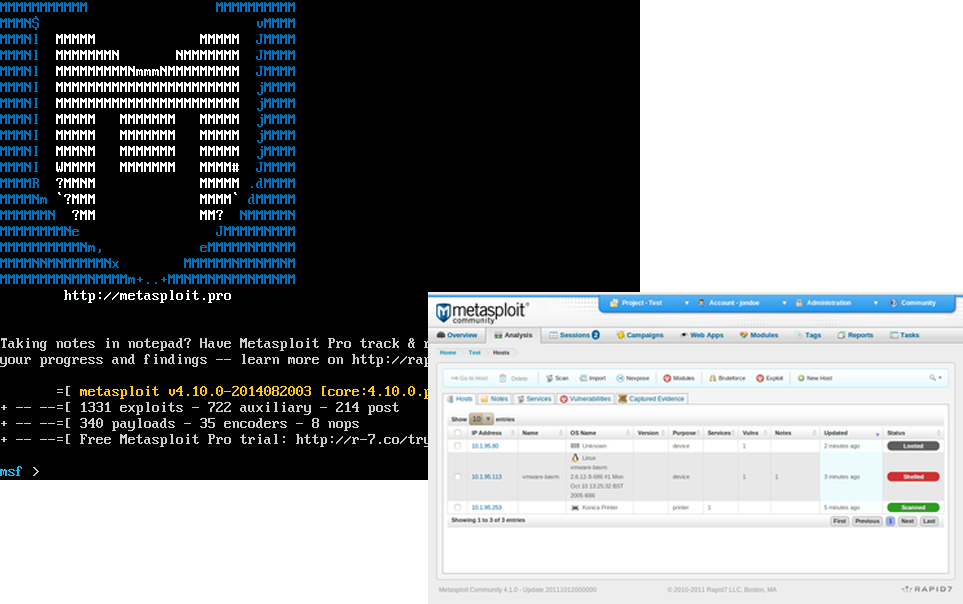
Task: Expand the Administration dropdown menu
Action: 836,303
